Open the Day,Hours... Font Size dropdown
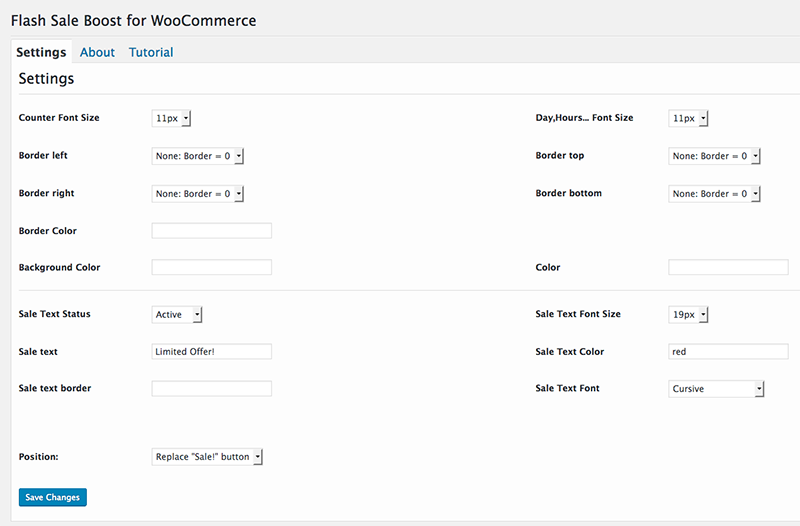 coord(688,118)
